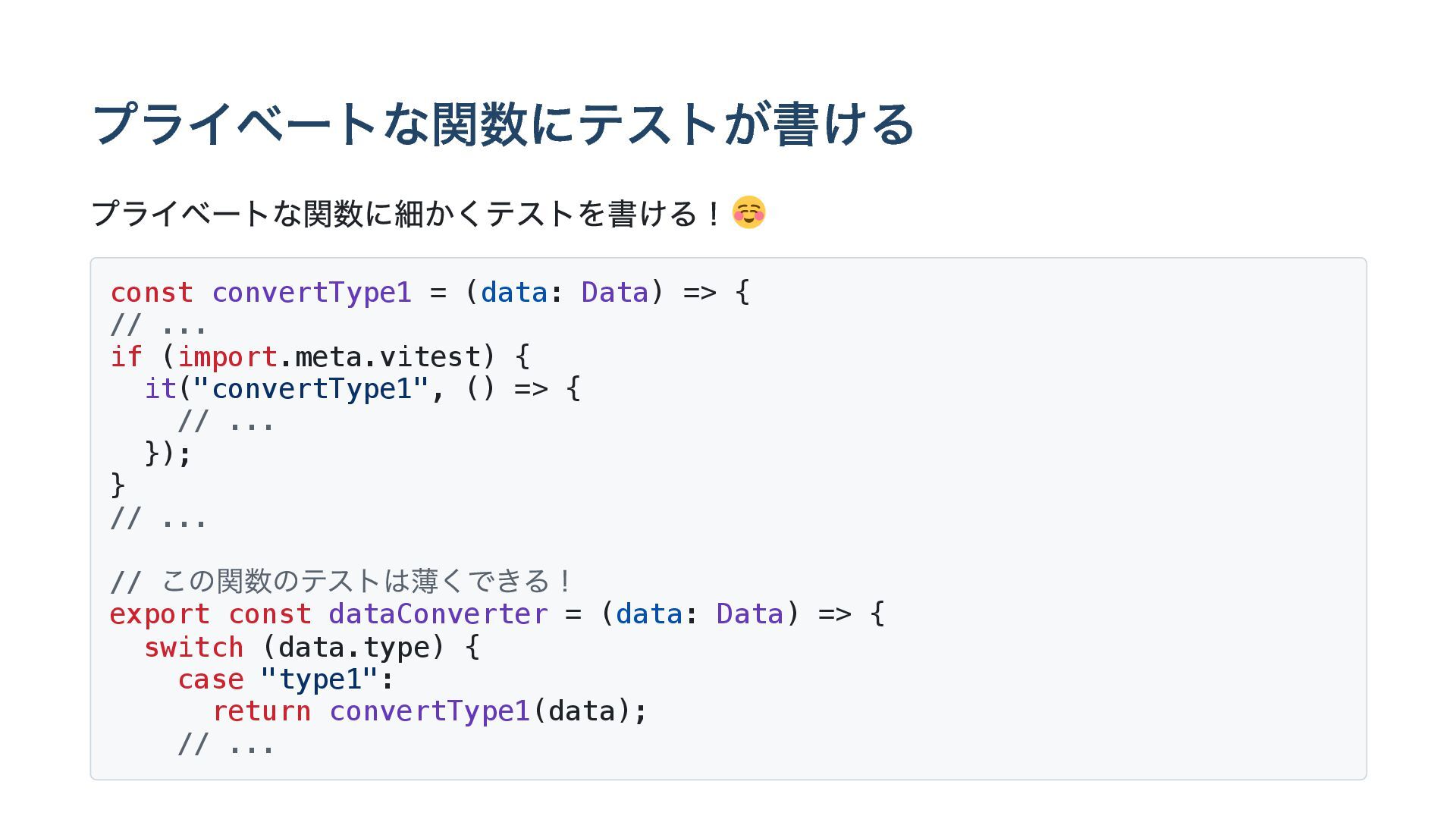Click the case "type1" string literal
The image size is (1456, 819).
pyautogui.click(x=318, y=679)
